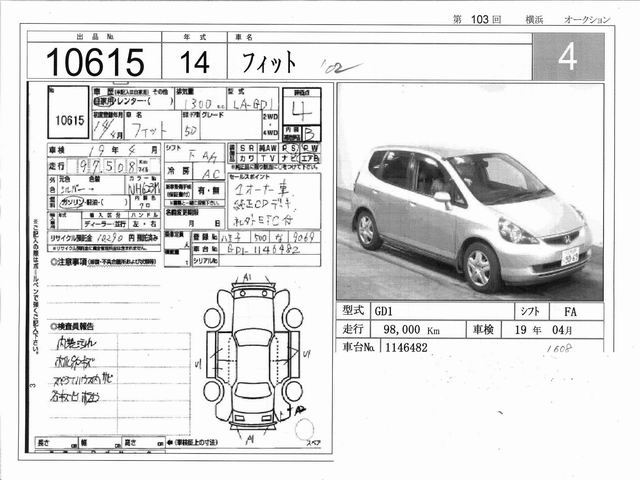Image resolution: width=640 pixels, height=480 pixels.
Task: Click the registration plate number 9069
Action: pyautogui.click(x=303, y=237)
